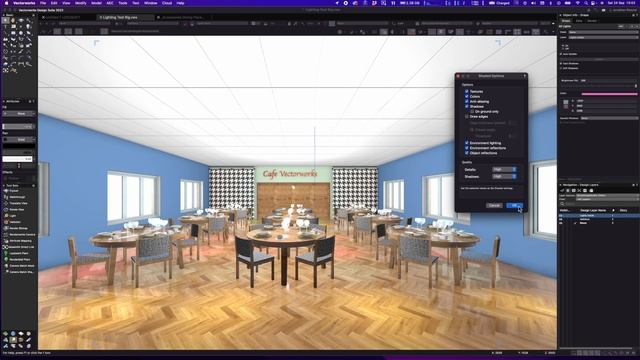640x360 pixels.
Task: Click the light color swatch in Object Info
Action: (x=566, y=102)
